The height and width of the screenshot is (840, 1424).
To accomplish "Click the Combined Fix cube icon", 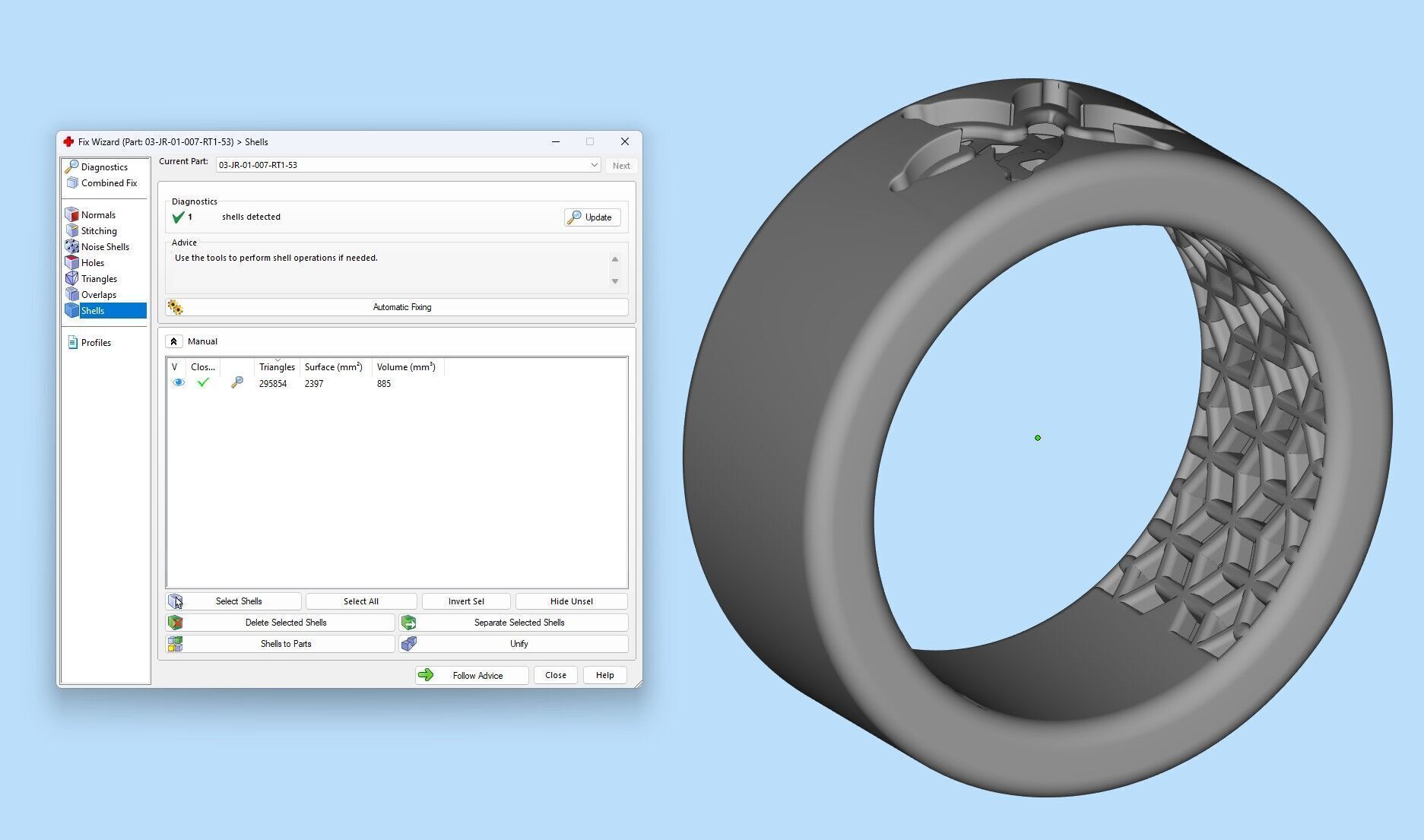I will tap(72, 183).
